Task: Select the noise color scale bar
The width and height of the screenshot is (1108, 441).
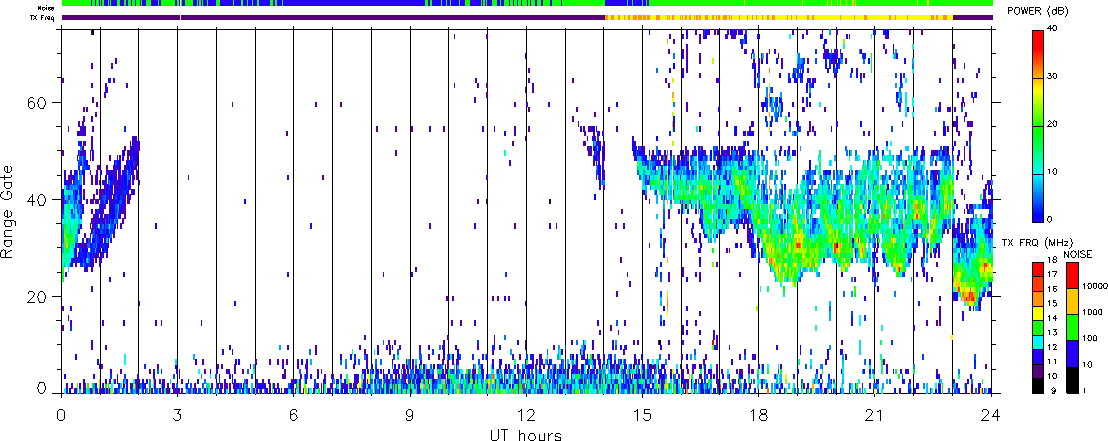Action: 1072,327
